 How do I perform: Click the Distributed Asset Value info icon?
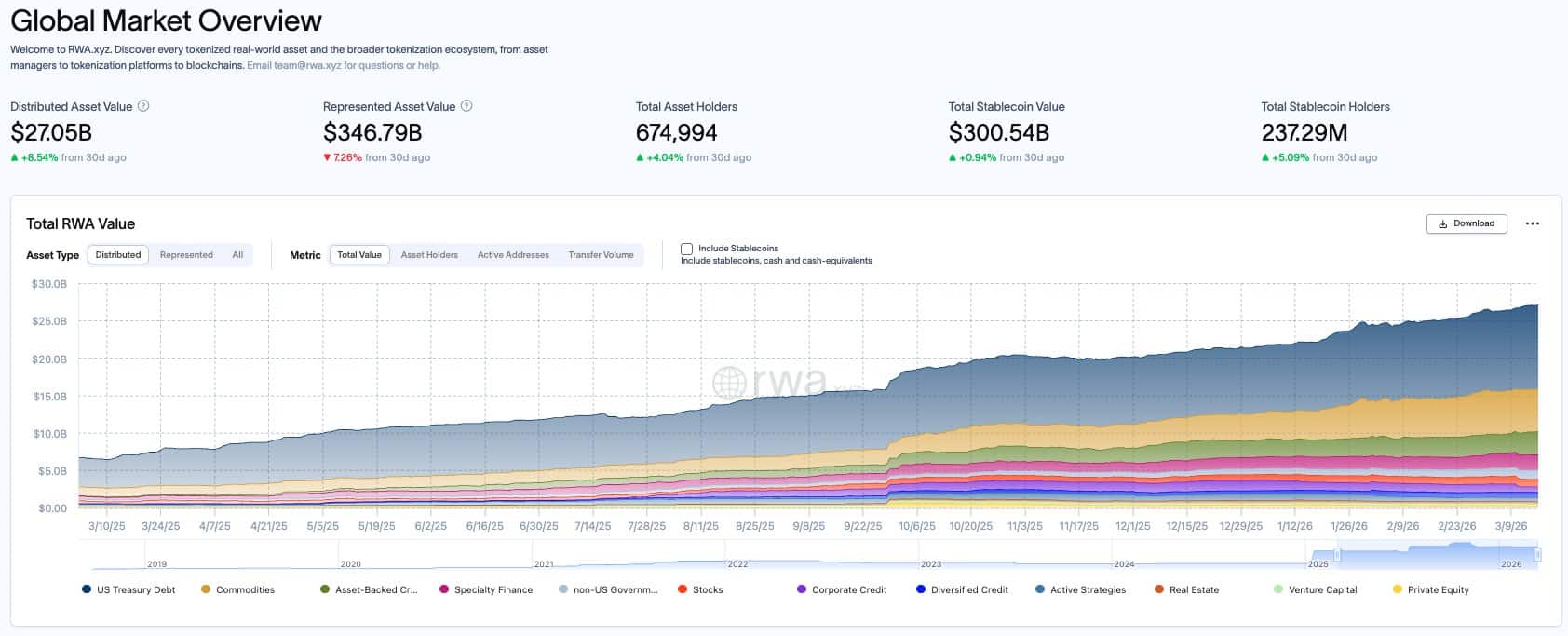tap(143, 106)
